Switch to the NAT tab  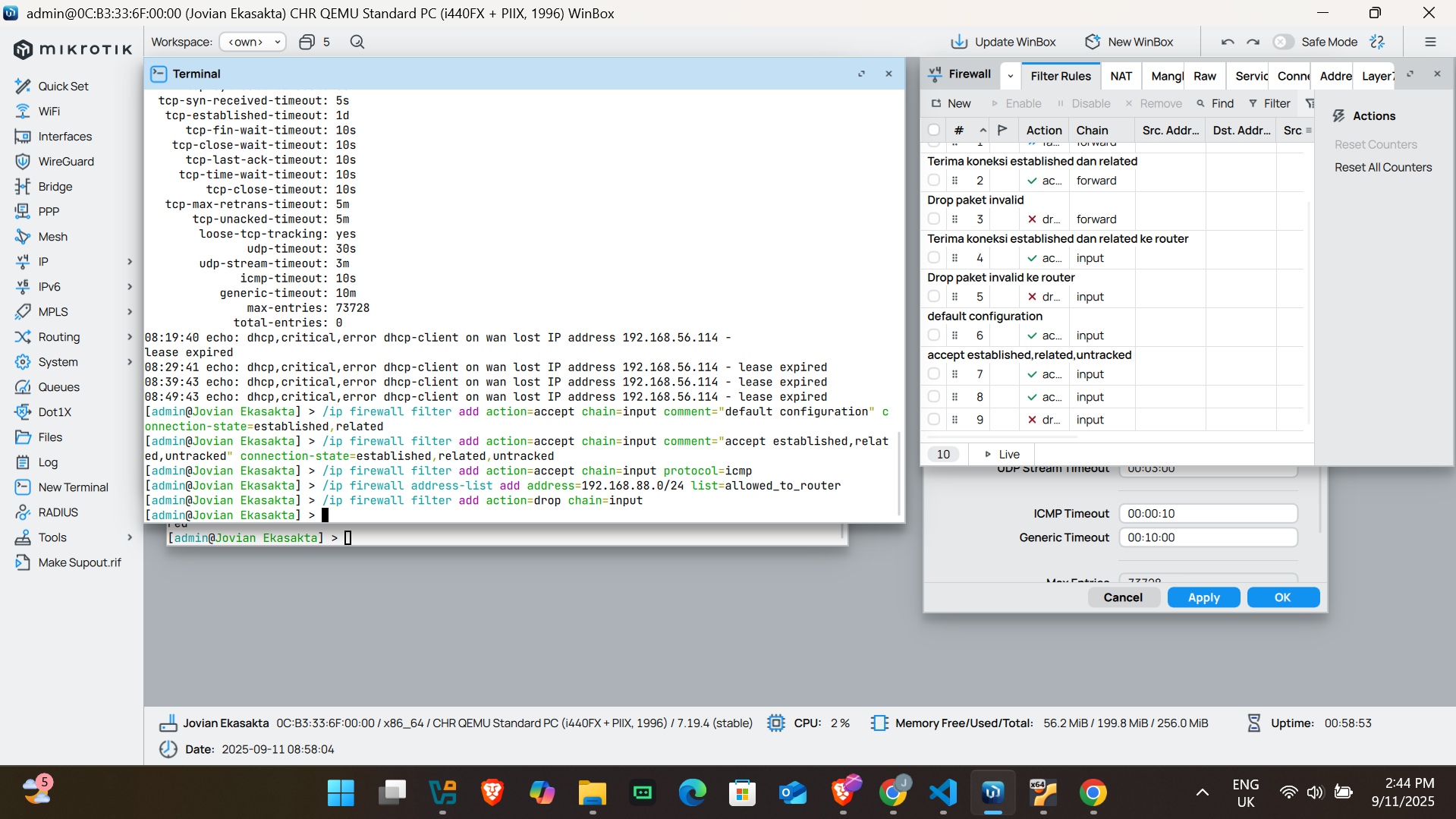(x=1121, y=76)
